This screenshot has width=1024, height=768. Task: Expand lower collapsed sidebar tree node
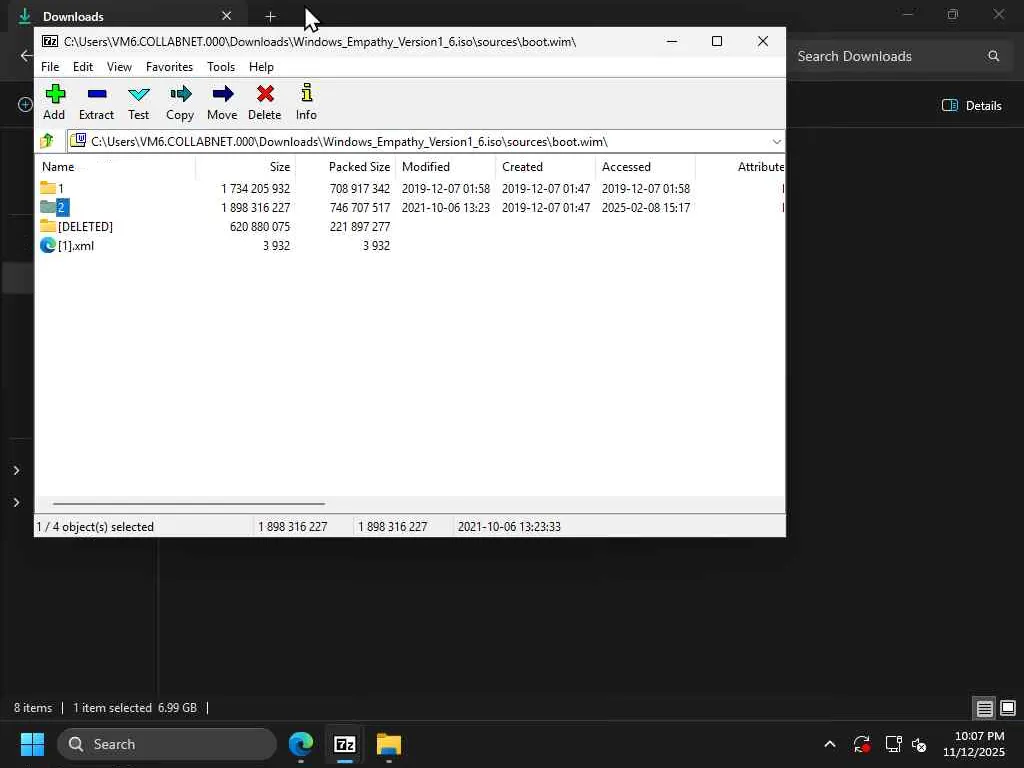click(16, 502)
